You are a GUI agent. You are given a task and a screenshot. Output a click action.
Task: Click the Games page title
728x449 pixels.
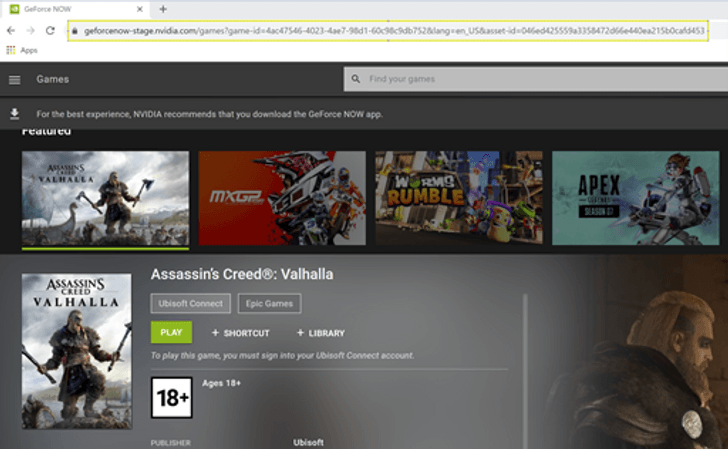pos(52,79)
